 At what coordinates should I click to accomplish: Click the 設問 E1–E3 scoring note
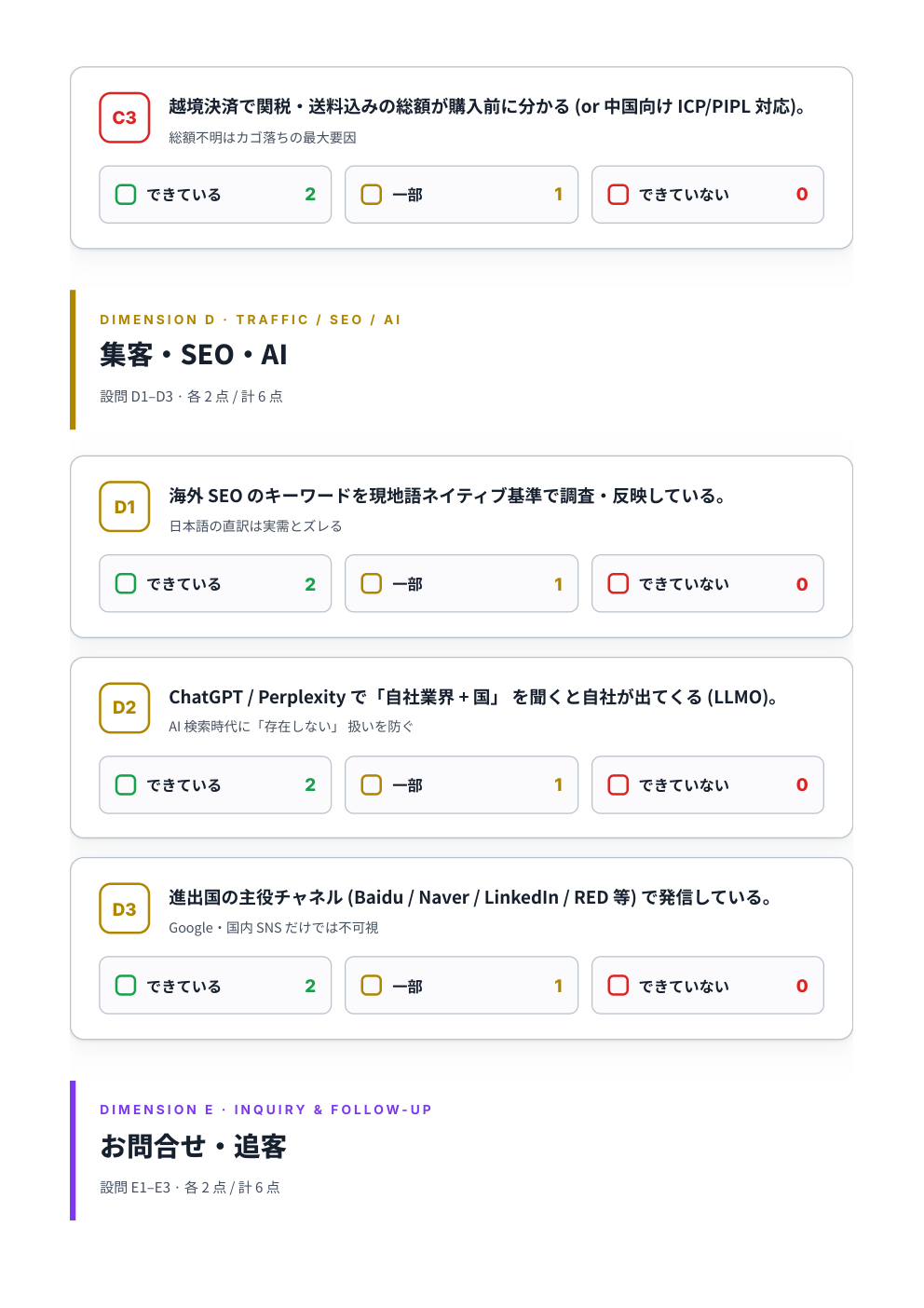[190, 1188]
